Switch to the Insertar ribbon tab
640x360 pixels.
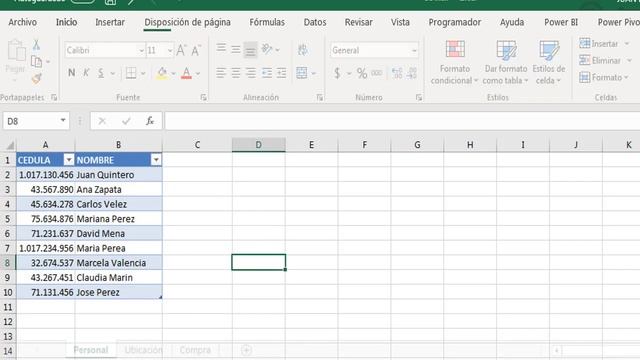(x=110, y=22)
